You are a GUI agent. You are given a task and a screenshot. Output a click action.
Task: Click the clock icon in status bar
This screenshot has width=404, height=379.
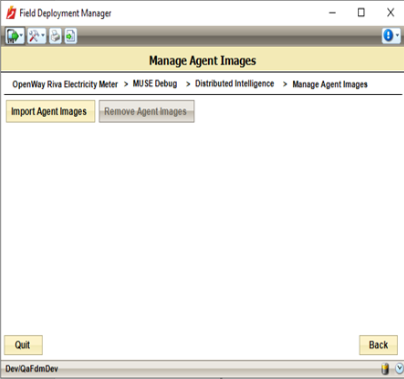coord(399,368)
